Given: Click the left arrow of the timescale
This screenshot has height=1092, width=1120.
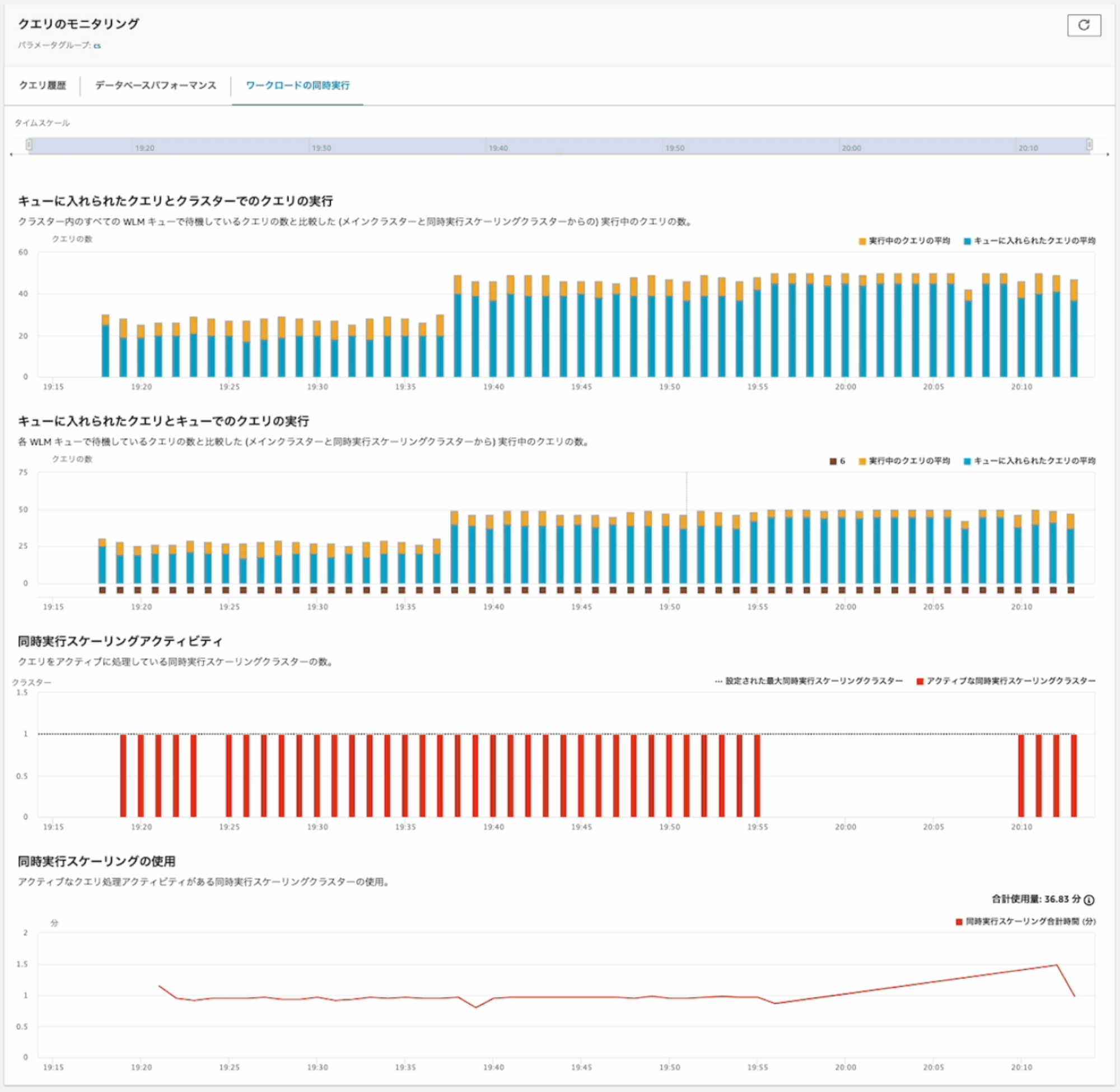Looking at the screenshot, I should [11, 154].
